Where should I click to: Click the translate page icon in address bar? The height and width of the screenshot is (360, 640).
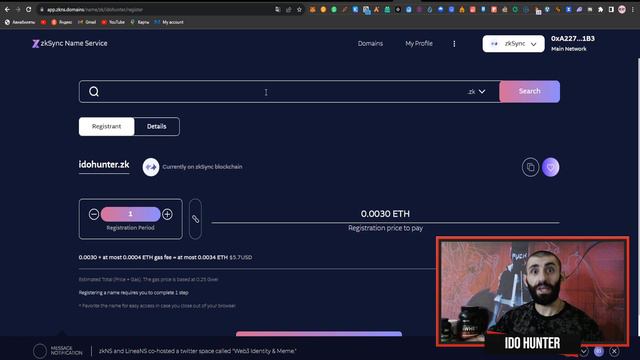point(278,9)
